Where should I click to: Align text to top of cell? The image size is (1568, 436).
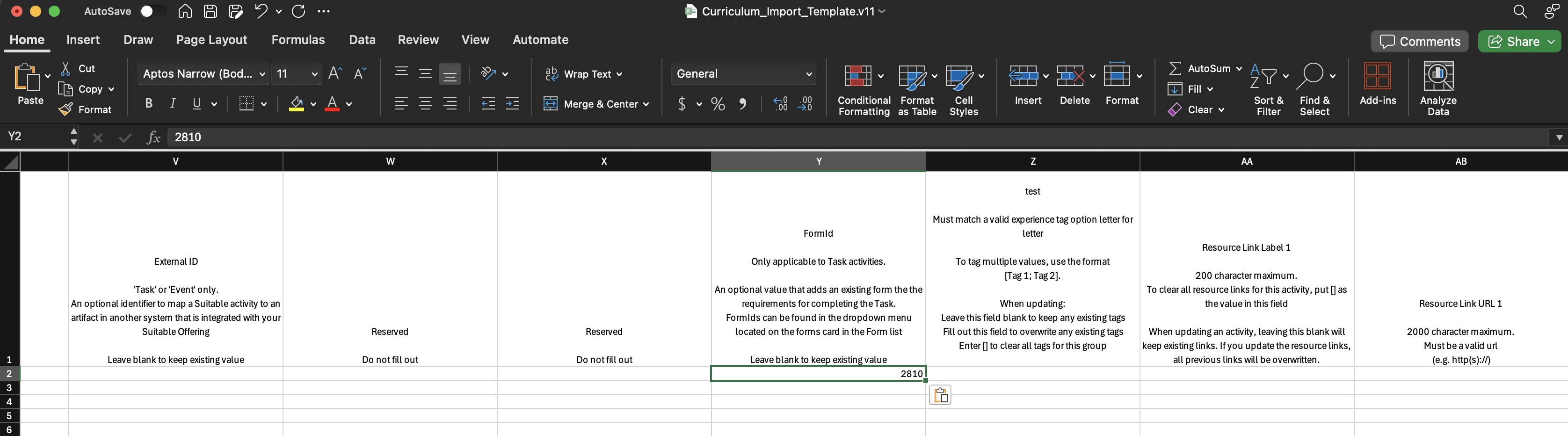(x=400, y=74)
